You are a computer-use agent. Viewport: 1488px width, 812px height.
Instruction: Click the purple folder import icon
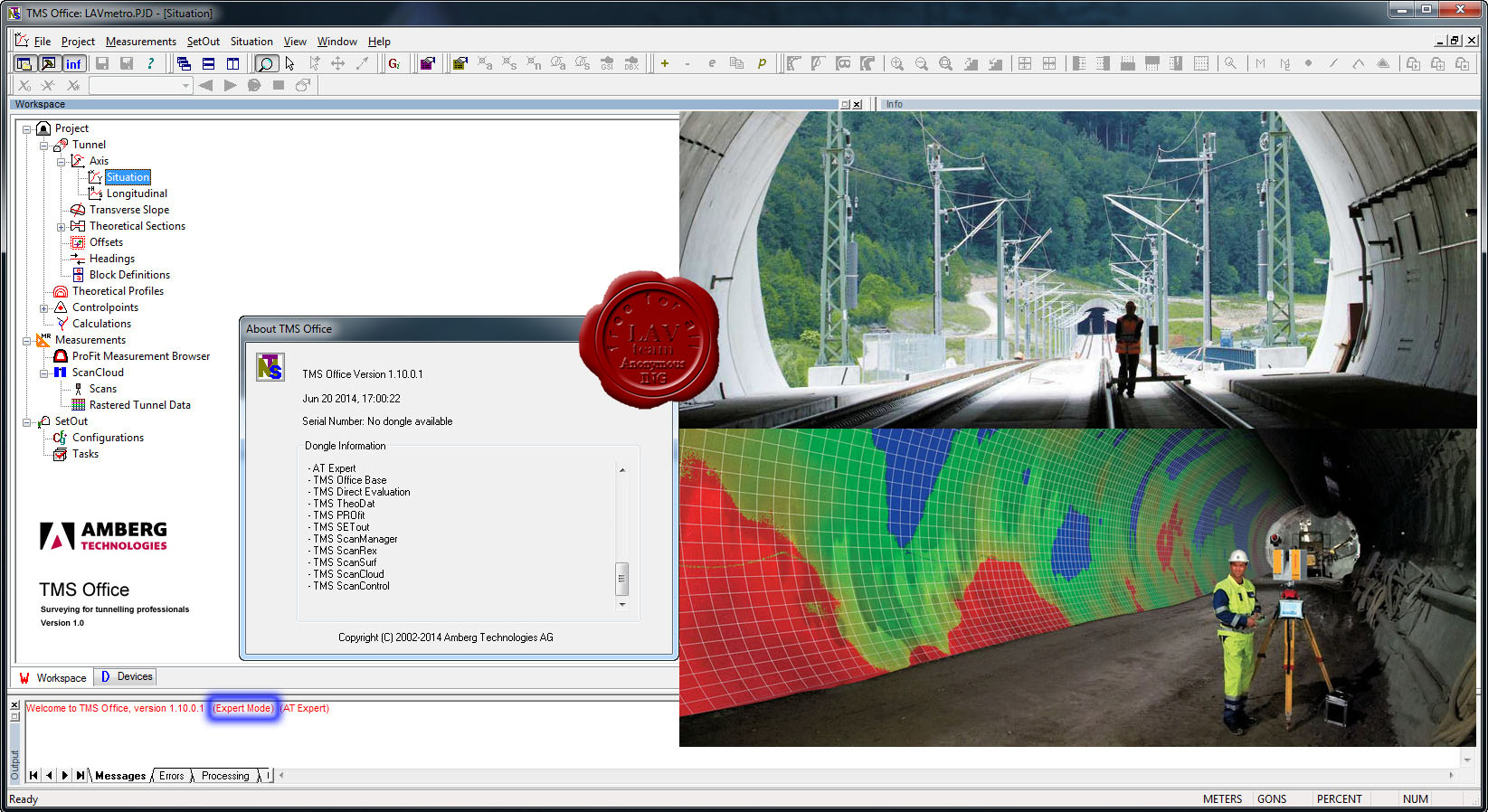428,63
